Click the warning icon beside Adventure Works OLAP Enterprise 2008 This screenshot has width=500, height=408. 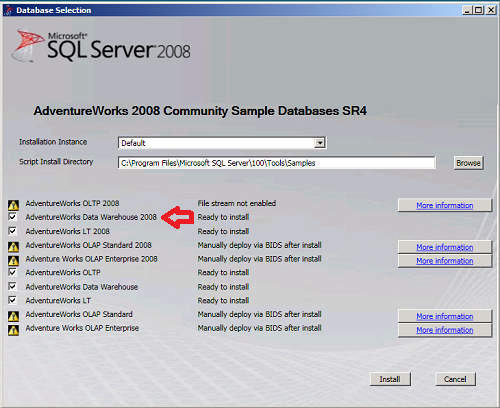coord(13,260)
